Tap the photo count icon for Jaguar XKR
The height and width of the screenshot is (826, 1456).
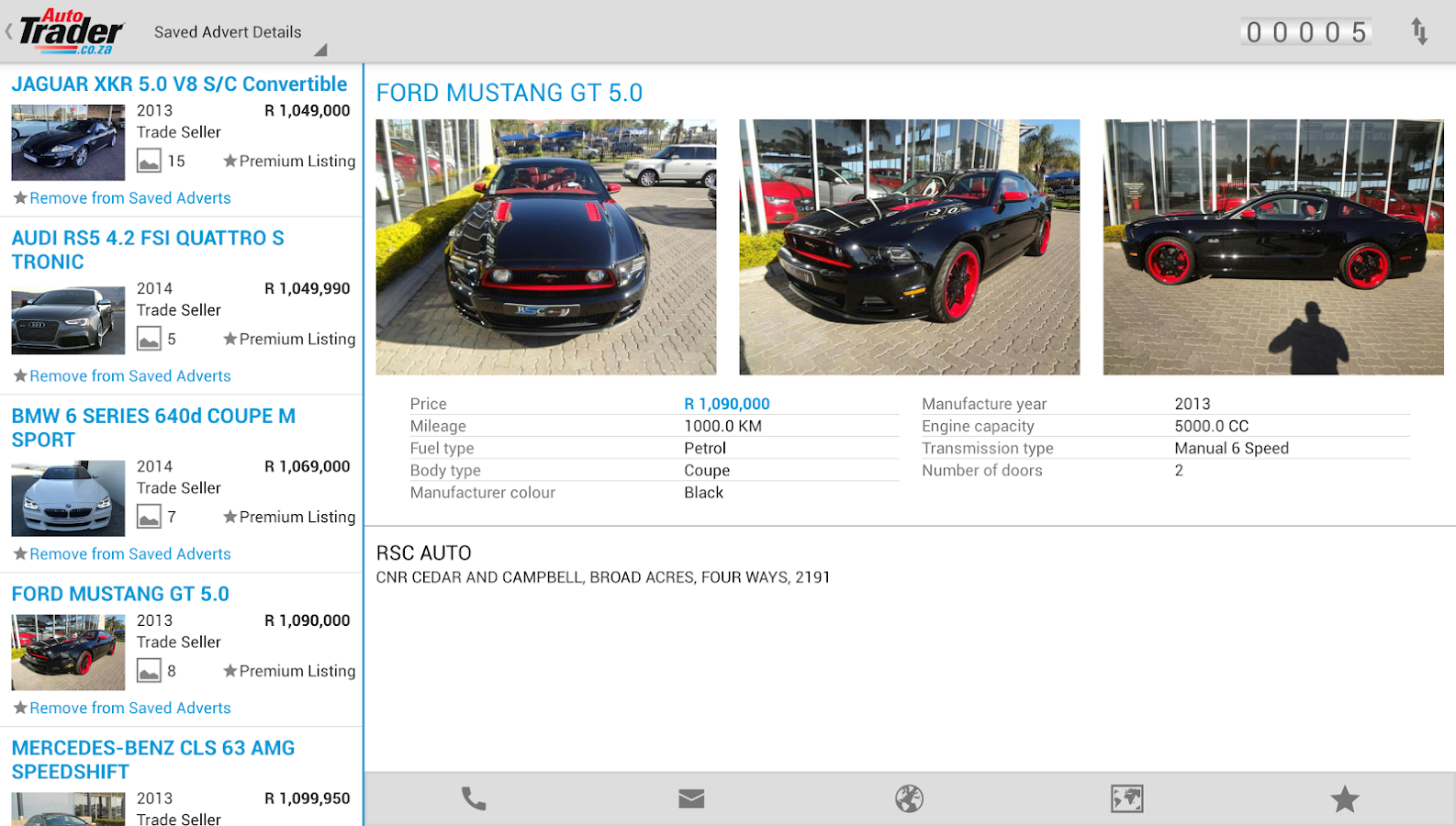[x=149, y=161]
